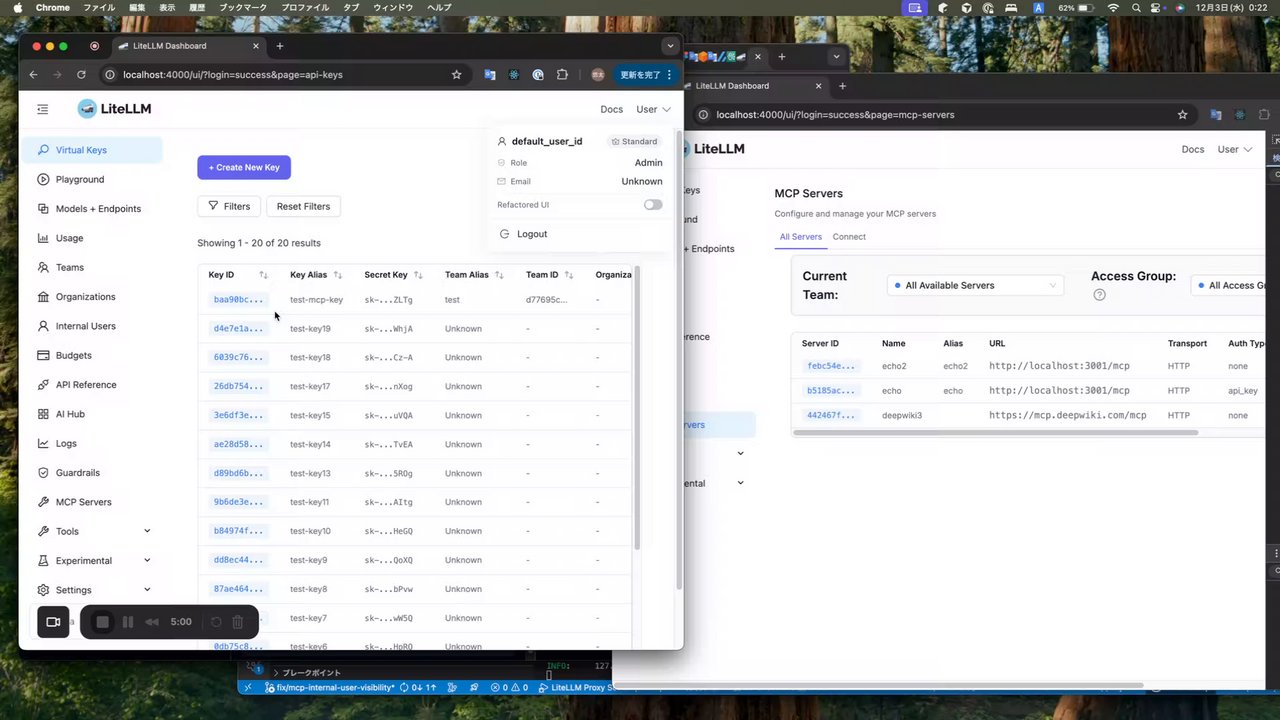The height and width of the screenshot is (720, 1280).
Task: Open Chrome extensions puzzle icon
Action: (x=562, y=74)
